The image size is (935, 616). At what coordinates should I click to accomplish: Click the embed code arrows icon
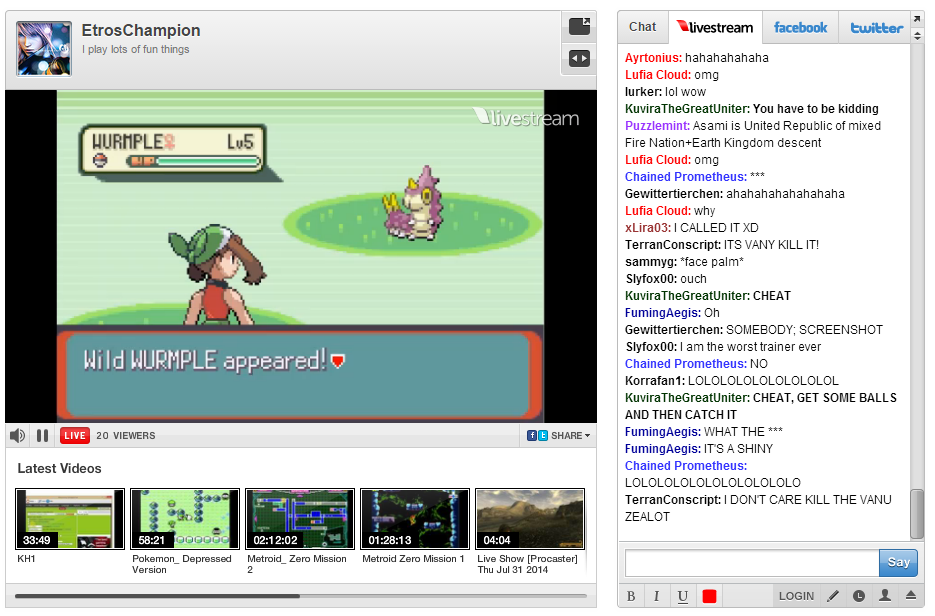579,58
